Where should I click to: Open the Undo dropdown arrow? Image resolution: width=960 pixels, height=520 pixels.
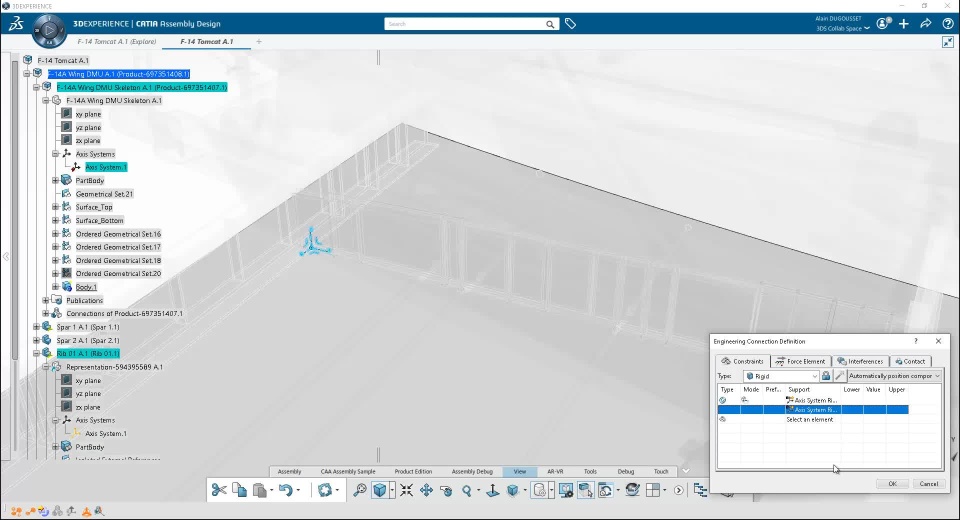(x=299, y=490)
